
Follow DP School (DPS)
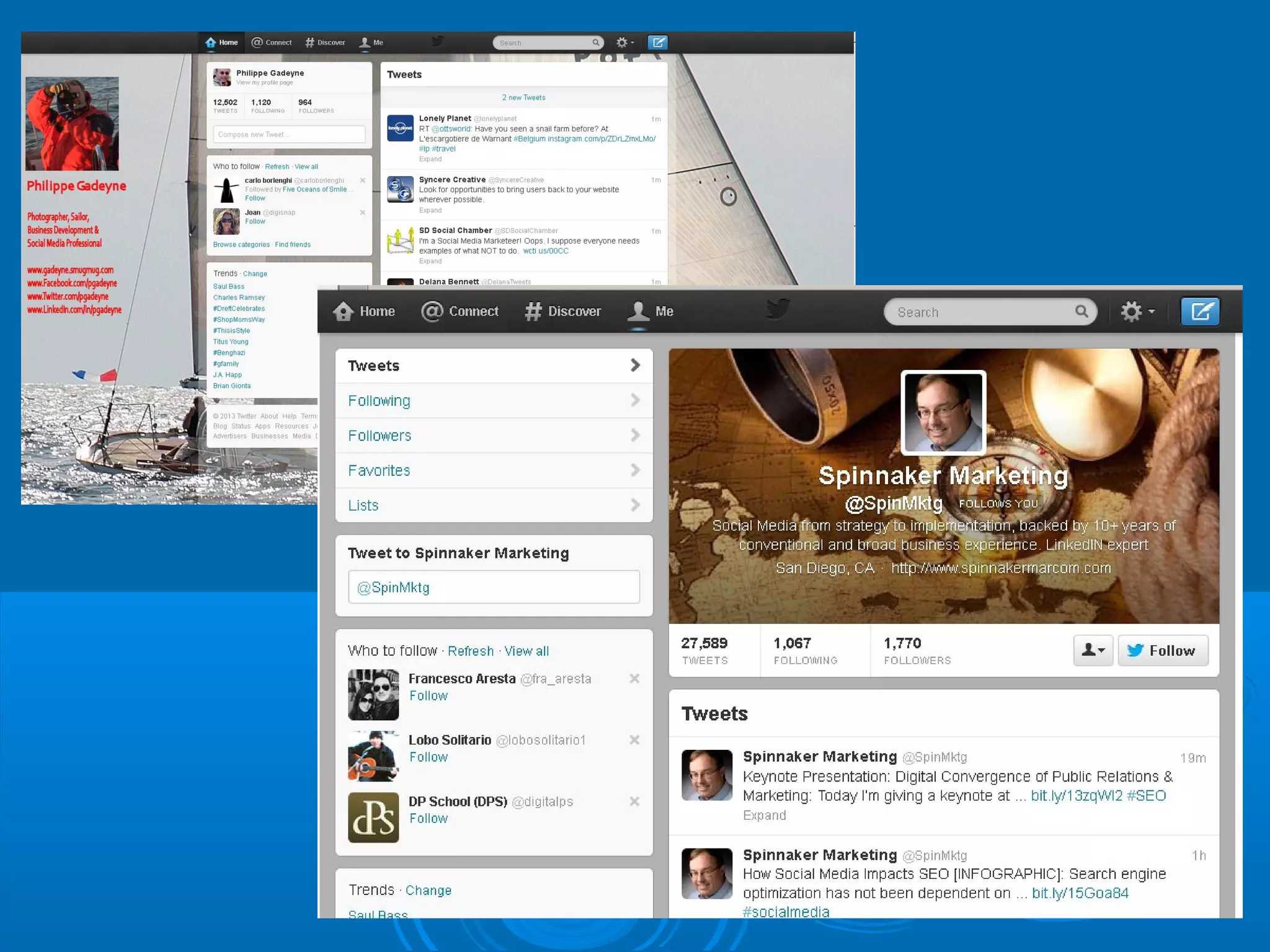coord(429,818)
